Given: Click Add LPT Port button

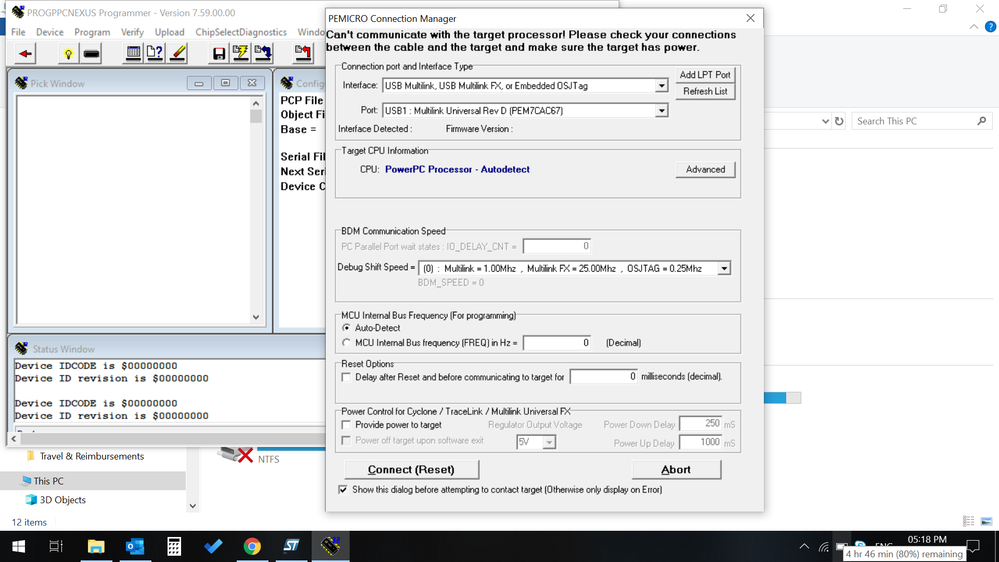Looking at the screenshot, I should tap(705, 75).
